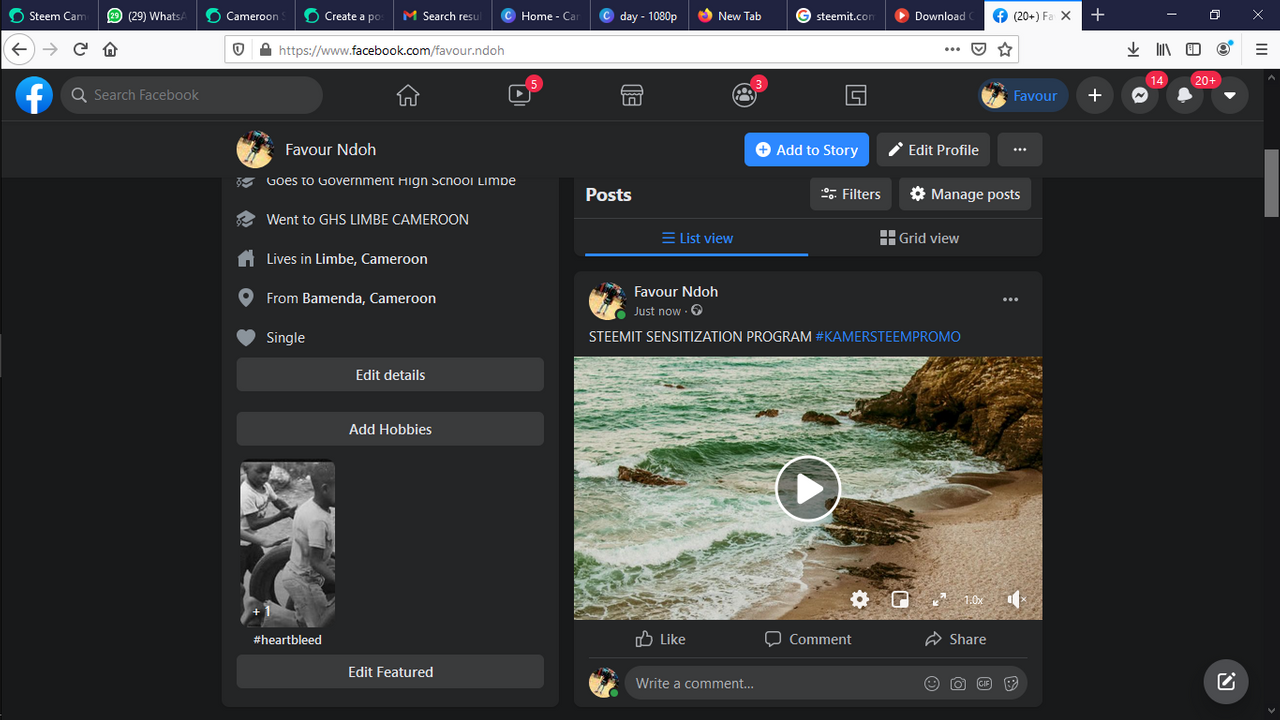Viewport: 1280px width, 720px height.
Task: Open profile three-dot more menu
Action: pyautogui.click(x=1019, y=149)
